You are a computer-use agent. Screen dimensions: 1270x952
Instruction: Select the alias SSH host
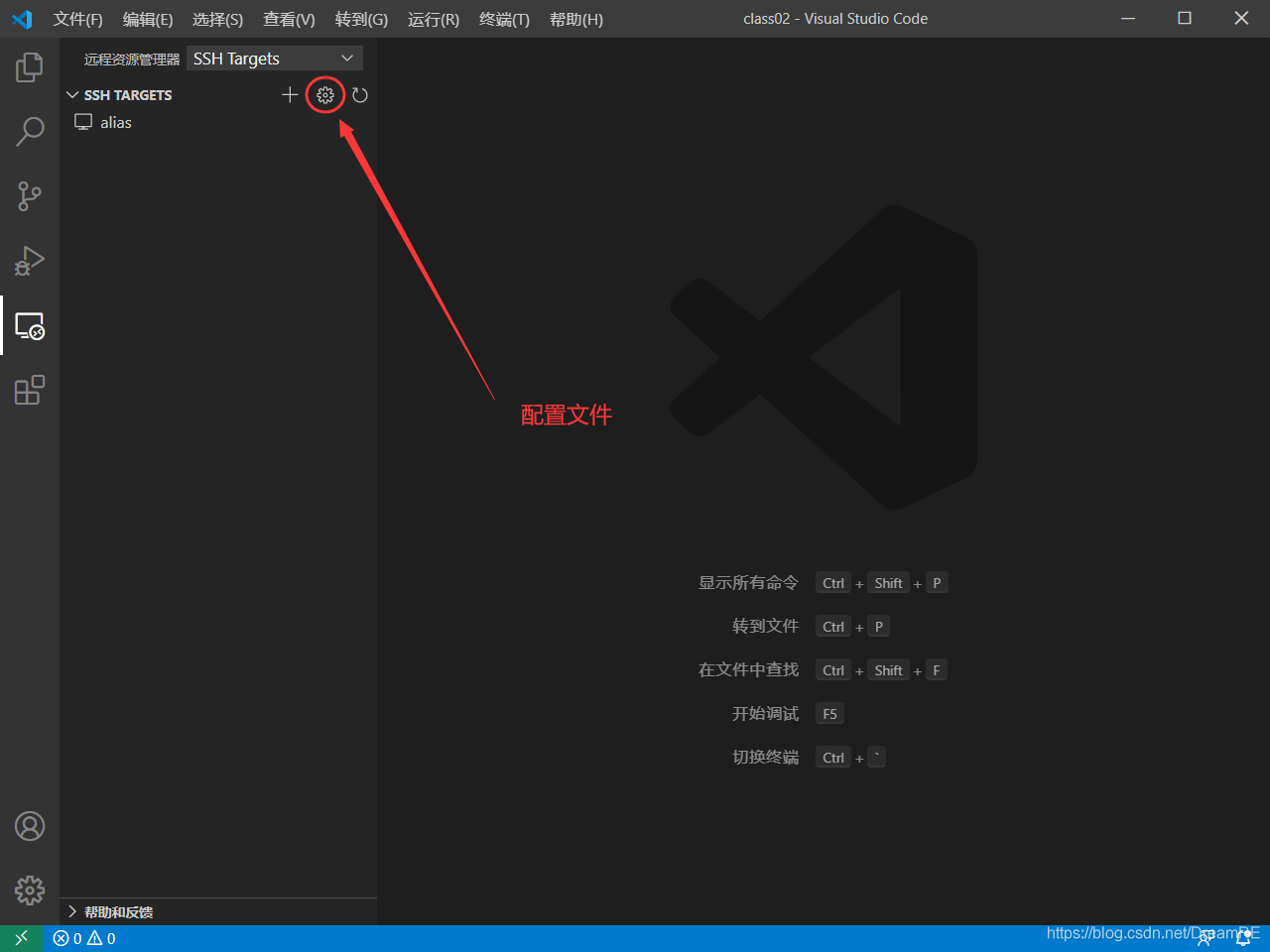(218, 122)
